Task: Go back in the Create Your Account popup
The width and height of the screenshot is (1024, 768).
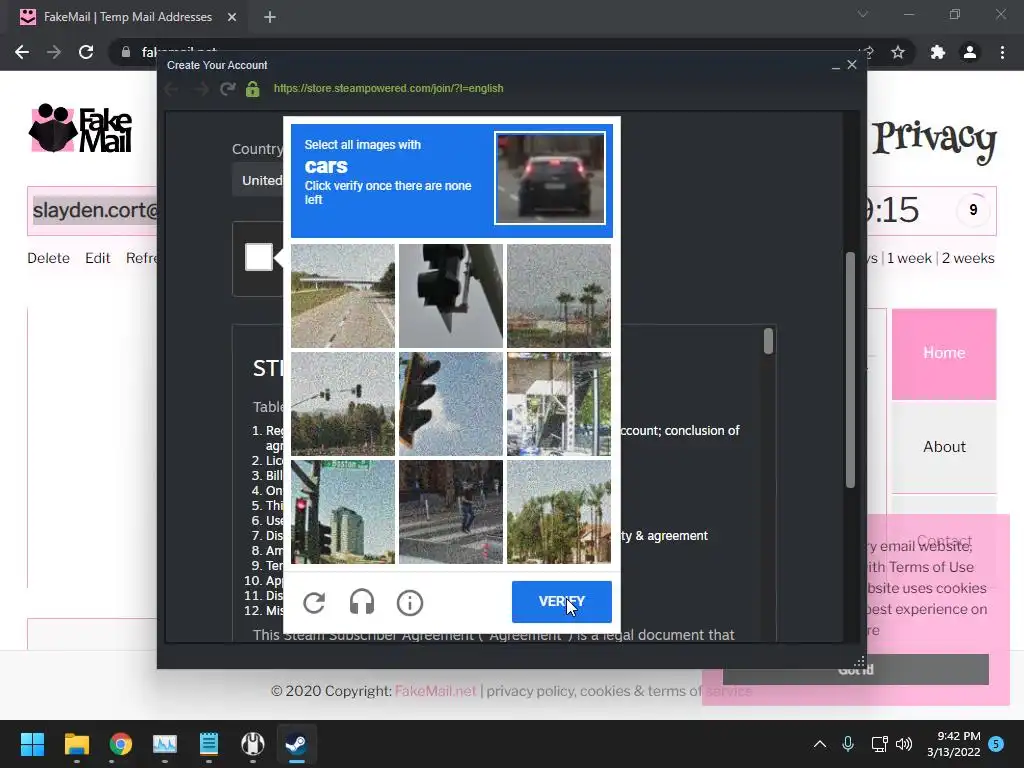Action: point(171,89)
